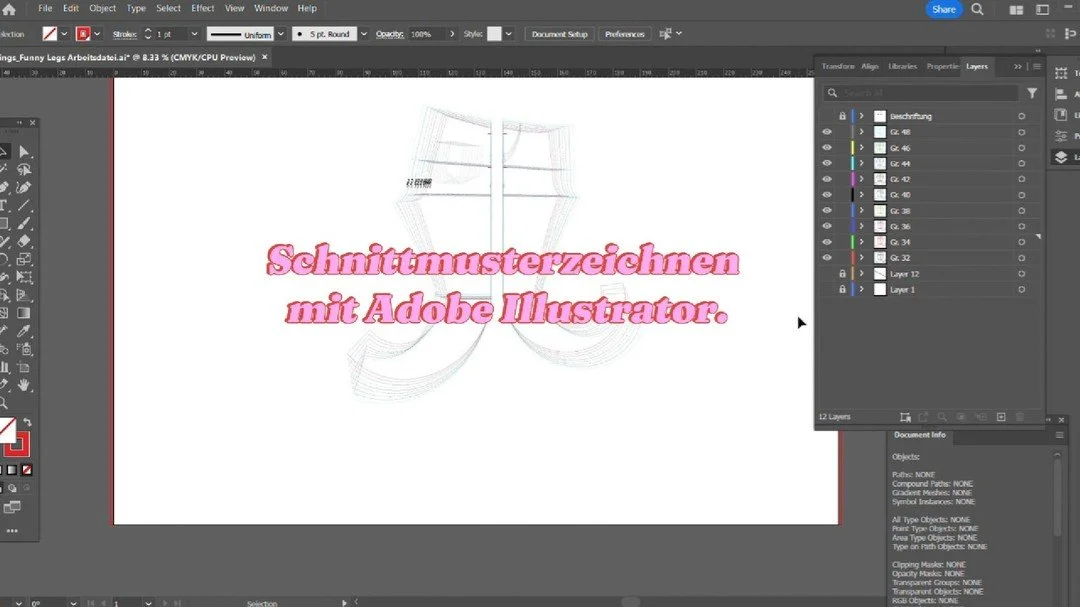Open the fill color dropdown in control bar
Screen dimensions: 1080x607
tap(64, 34)
